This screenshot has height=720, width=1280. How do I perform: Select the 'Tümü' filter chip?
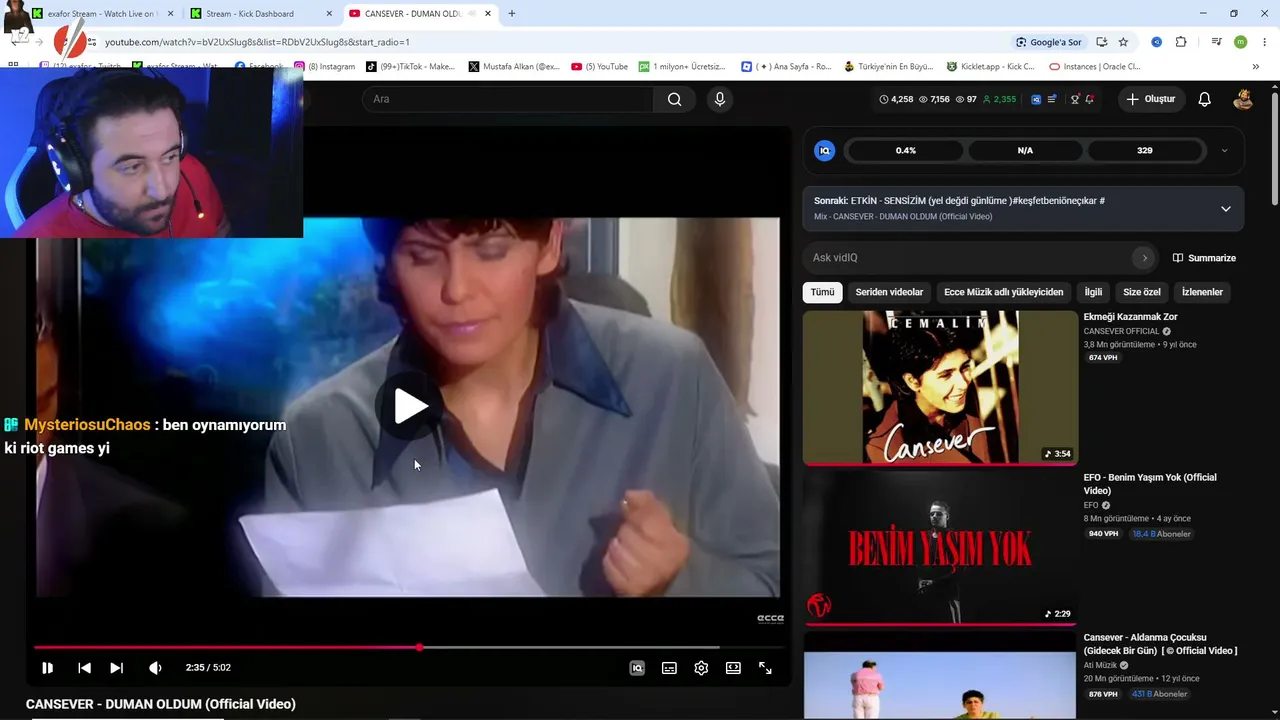click(x=822, y=292)
